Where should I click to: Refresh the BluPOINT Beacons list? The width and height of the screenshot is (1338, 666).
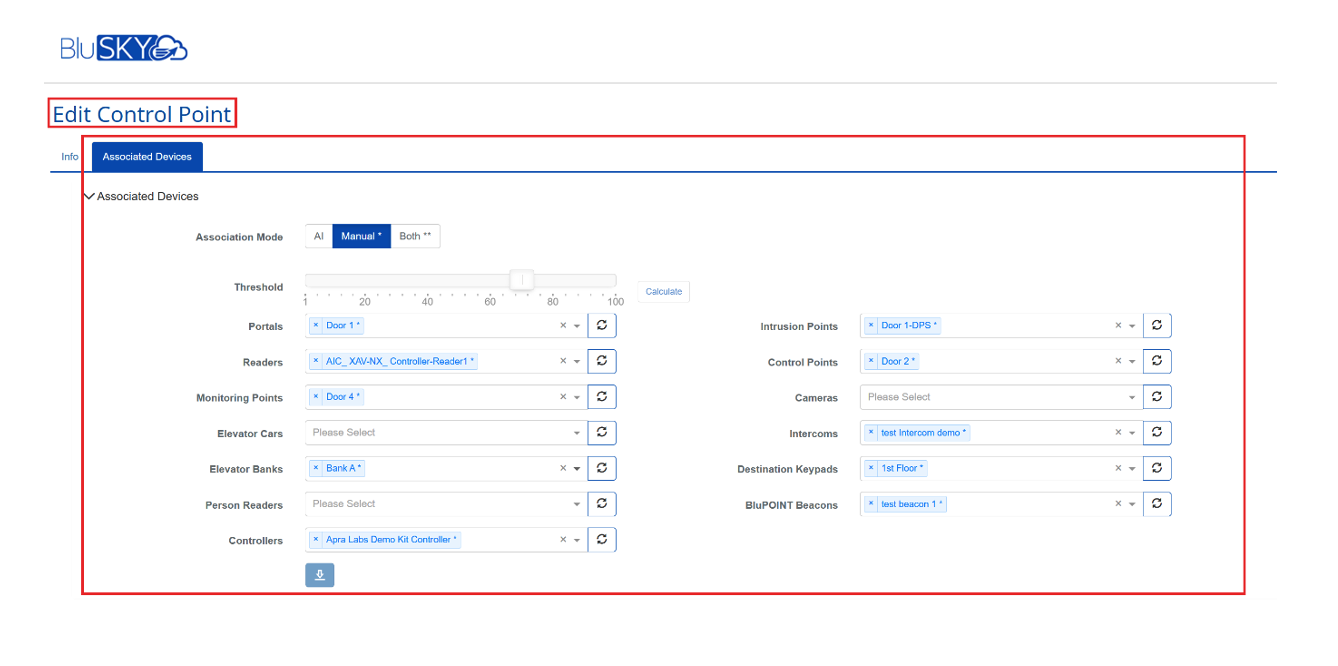tap(1157, 504)
